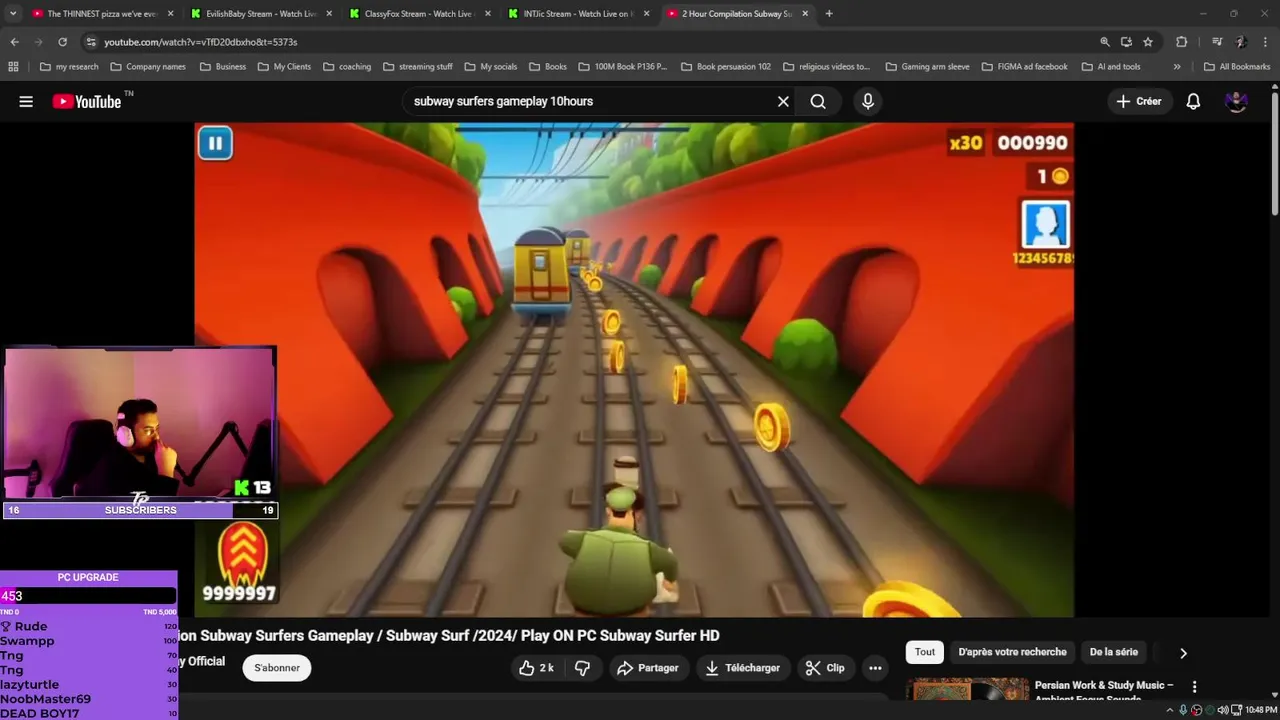Open options for Persian Work & Study Music

[1194, 687]
